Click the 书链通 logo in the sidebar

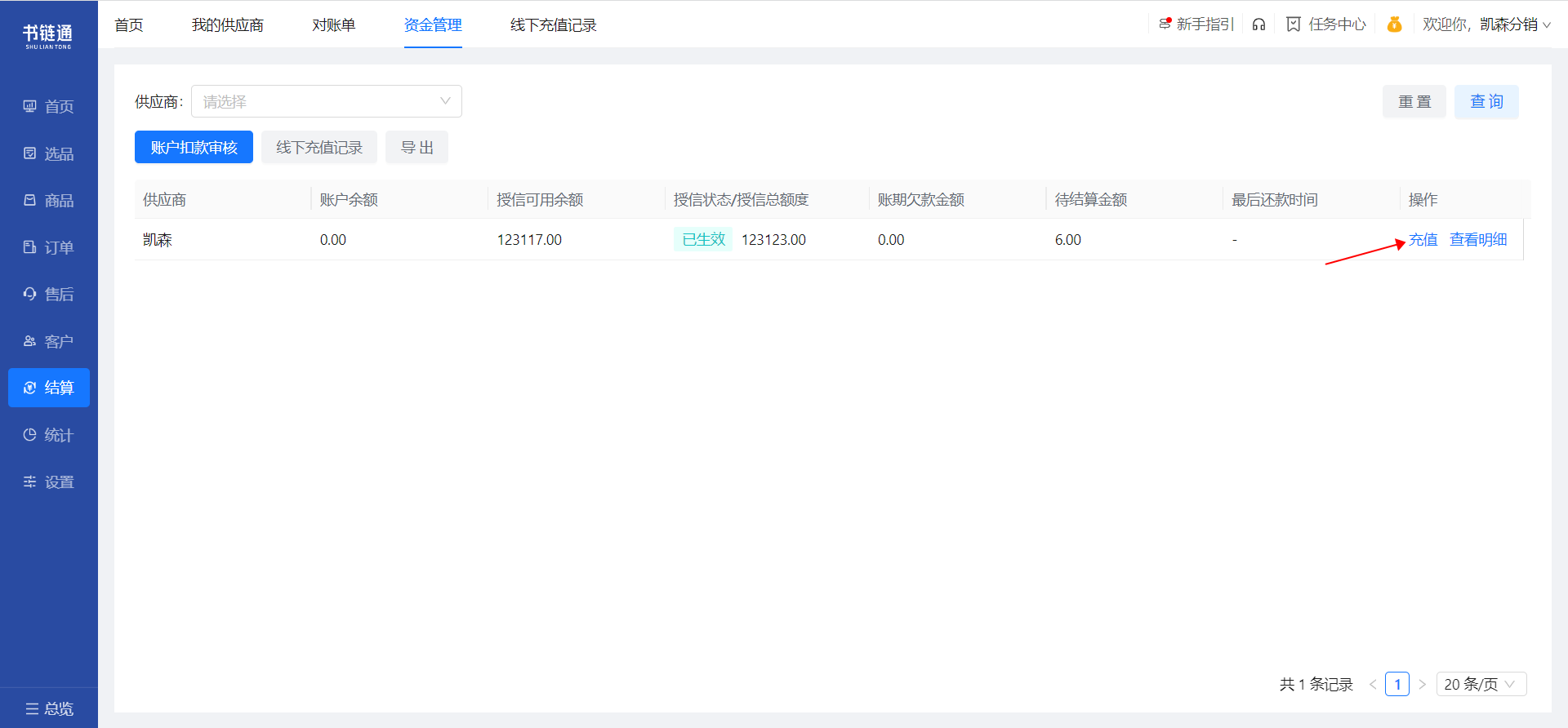tap(48, 36)
